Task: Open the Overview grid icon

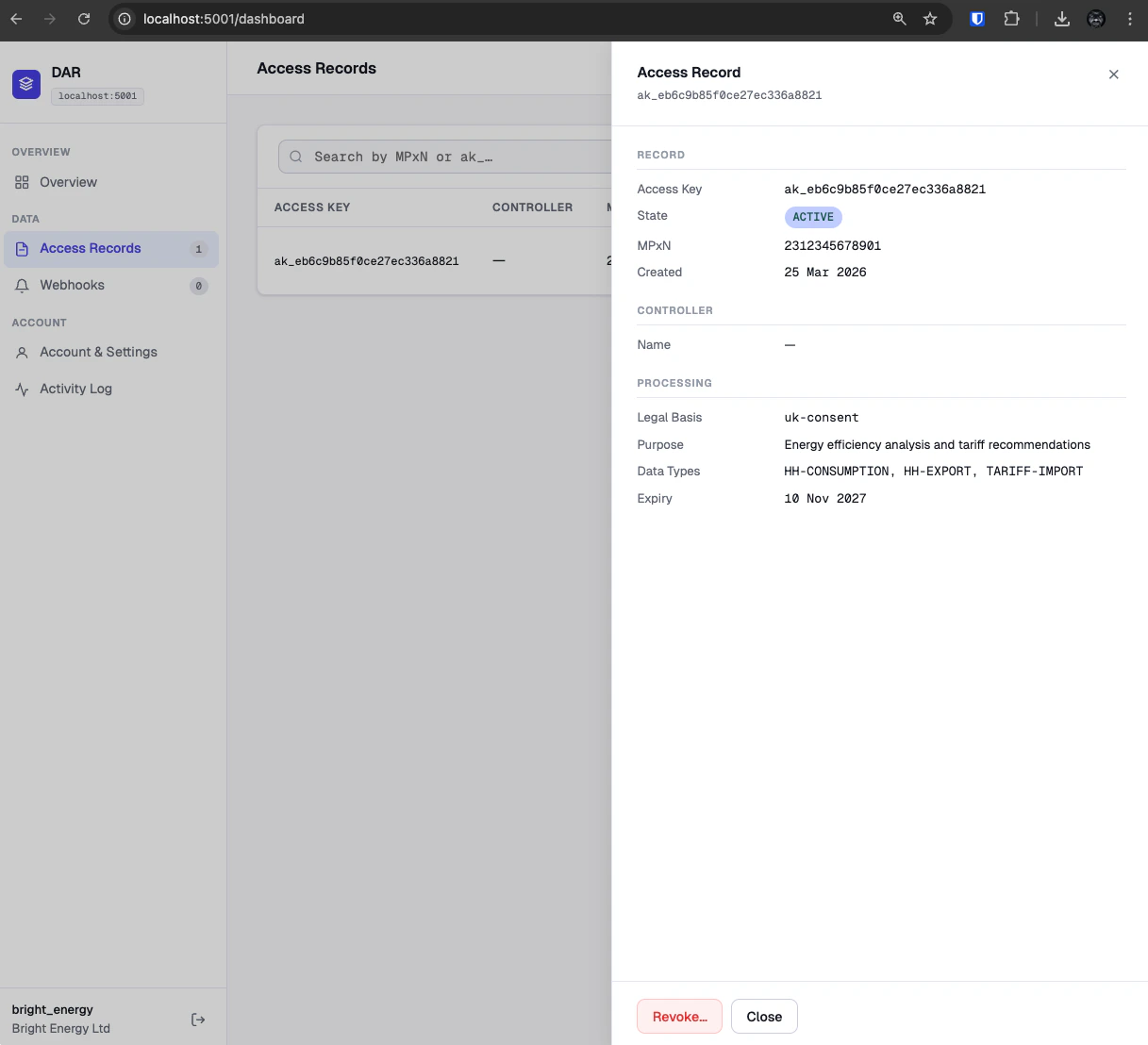Action: coord(22,182)
